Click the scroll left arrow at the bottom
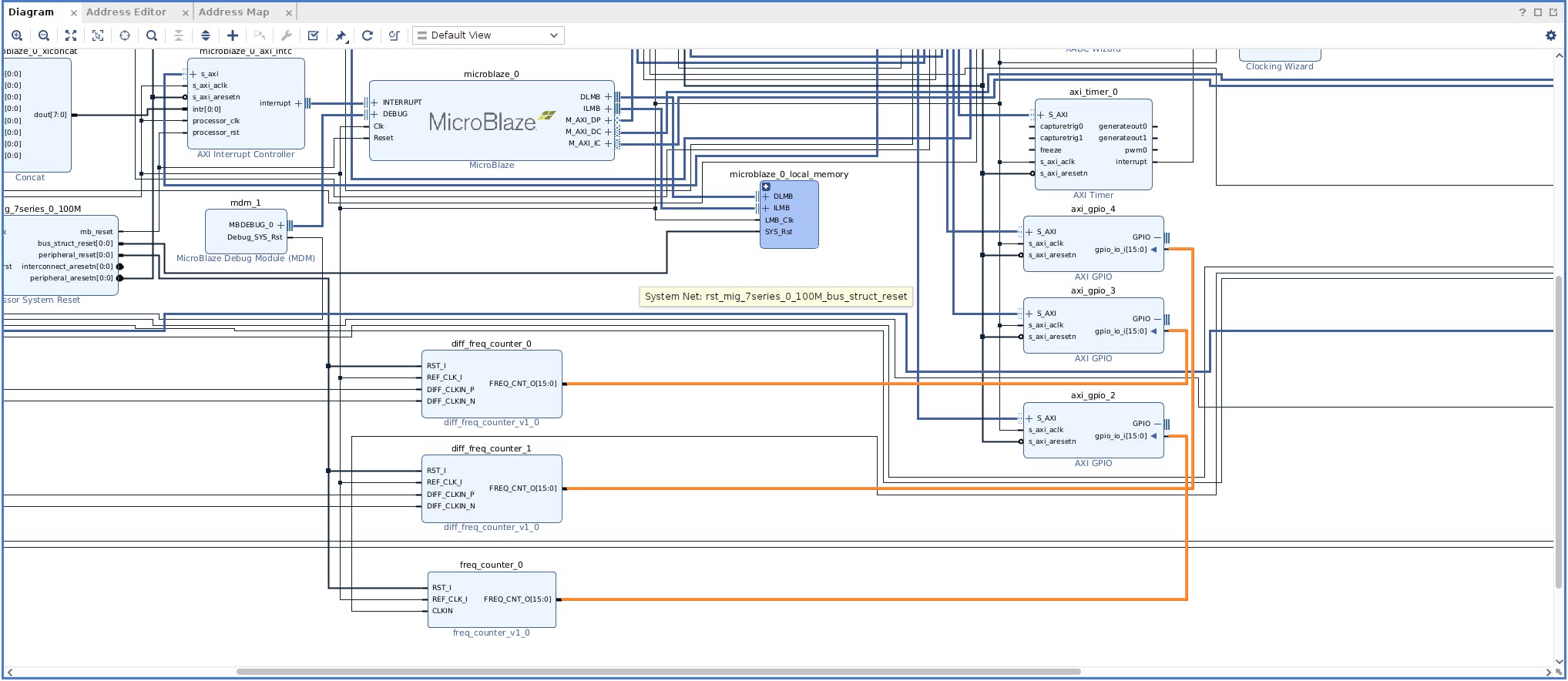The height and width of the screenshot is (681, 1568). (x=10, y=672)
